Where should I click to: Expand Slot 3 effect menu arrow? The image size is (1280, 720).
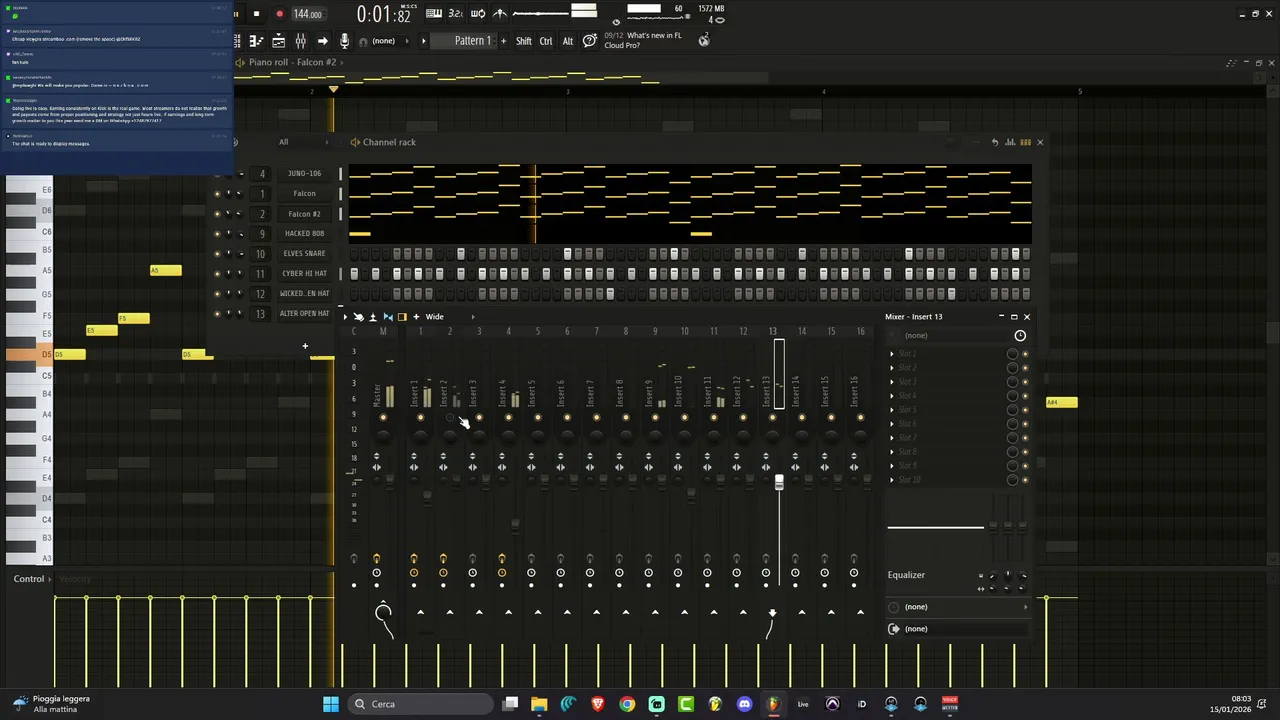892,382
